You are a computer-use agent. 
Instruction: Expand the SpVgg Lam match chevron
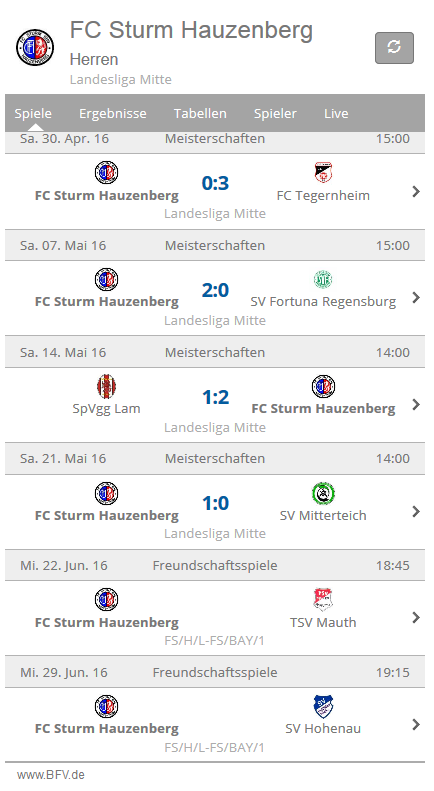tap(416, 405)
